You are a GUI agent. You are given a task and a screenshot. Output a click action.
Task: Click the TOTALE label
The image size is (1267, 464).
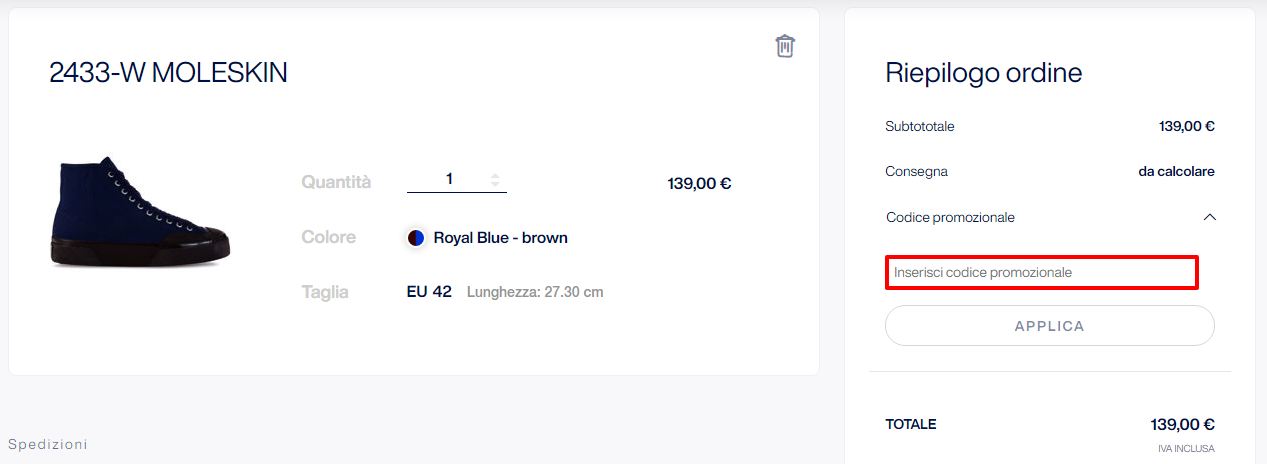pos(911,424)
